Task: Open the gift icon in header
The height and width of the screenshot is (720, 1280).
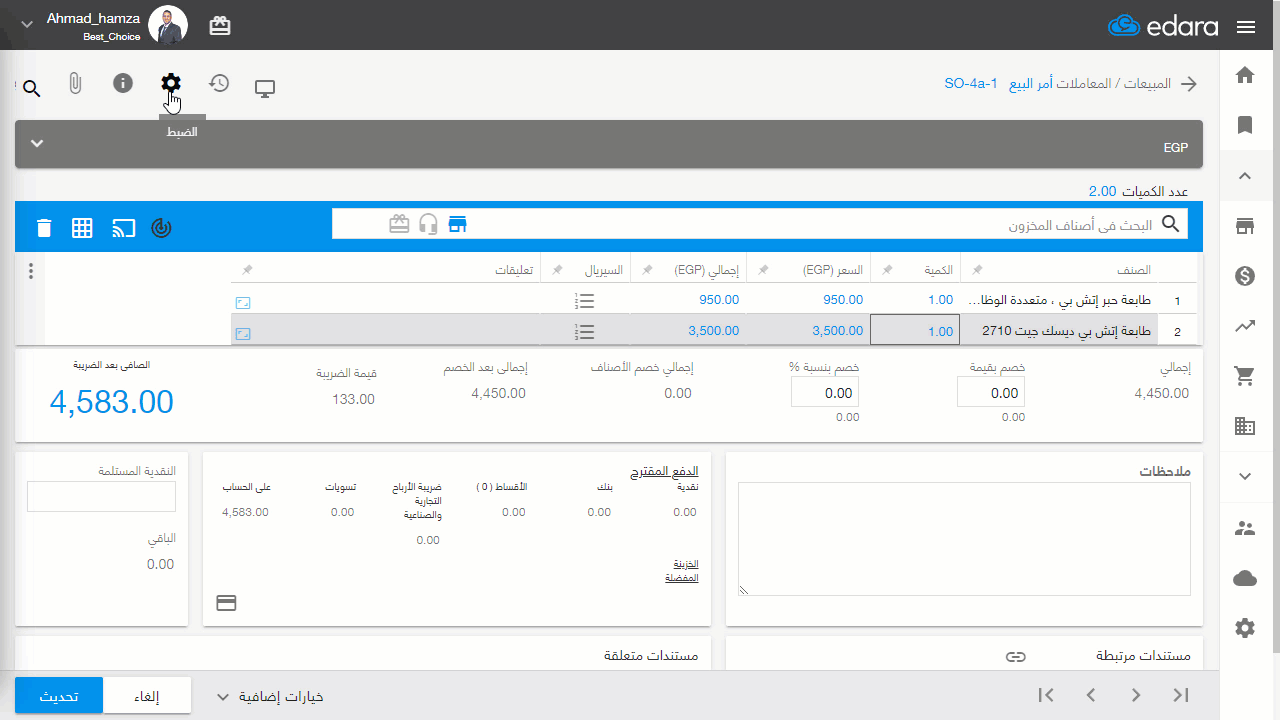Action: pos(220,26)
